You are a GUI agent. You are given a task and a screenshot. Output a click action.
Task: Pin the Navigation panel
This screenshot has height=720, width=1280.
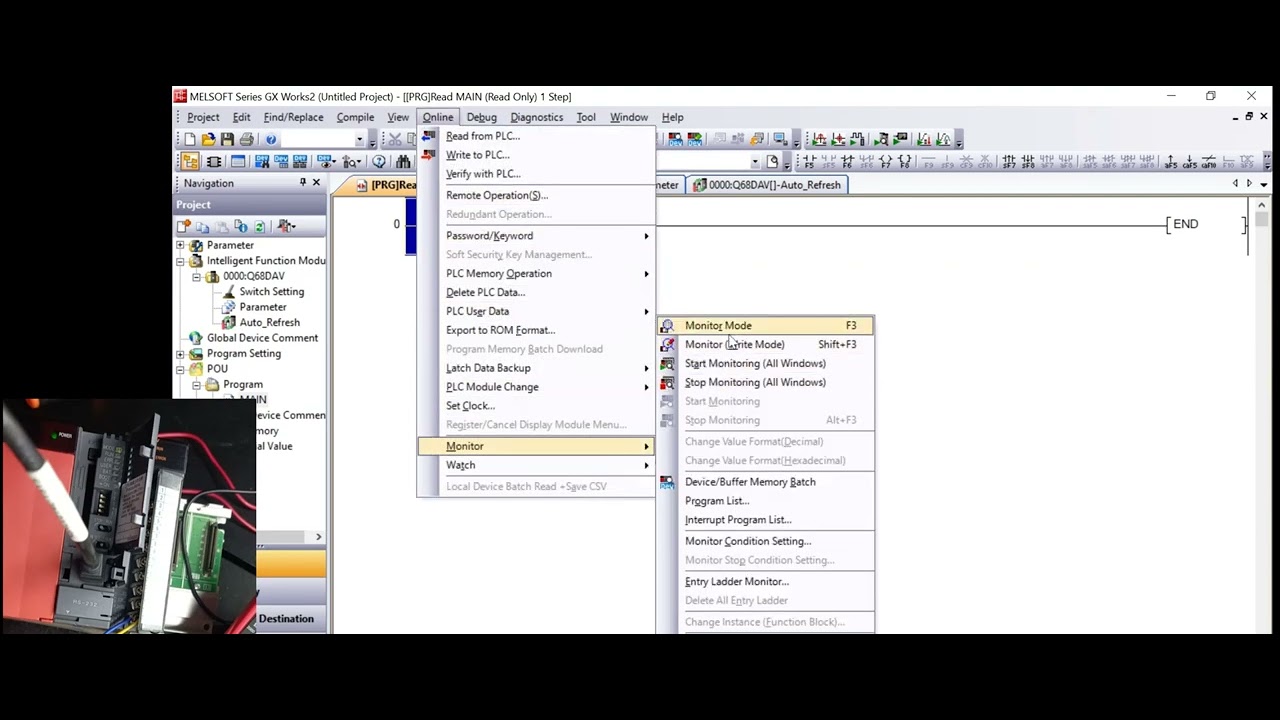click(x=303, y=183)
